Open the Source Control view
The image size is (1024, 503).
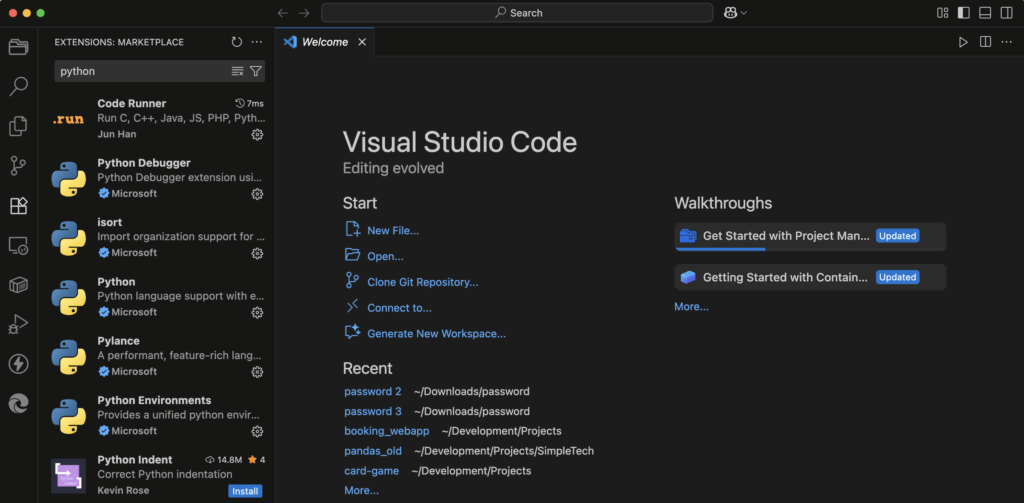pos(18,166)
